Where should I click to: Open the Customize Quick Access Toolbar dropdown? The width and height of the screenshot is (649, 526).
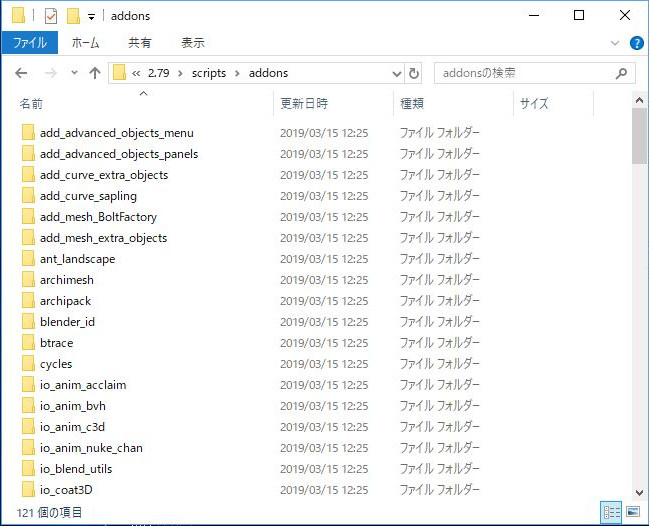[x=91, y=17]
